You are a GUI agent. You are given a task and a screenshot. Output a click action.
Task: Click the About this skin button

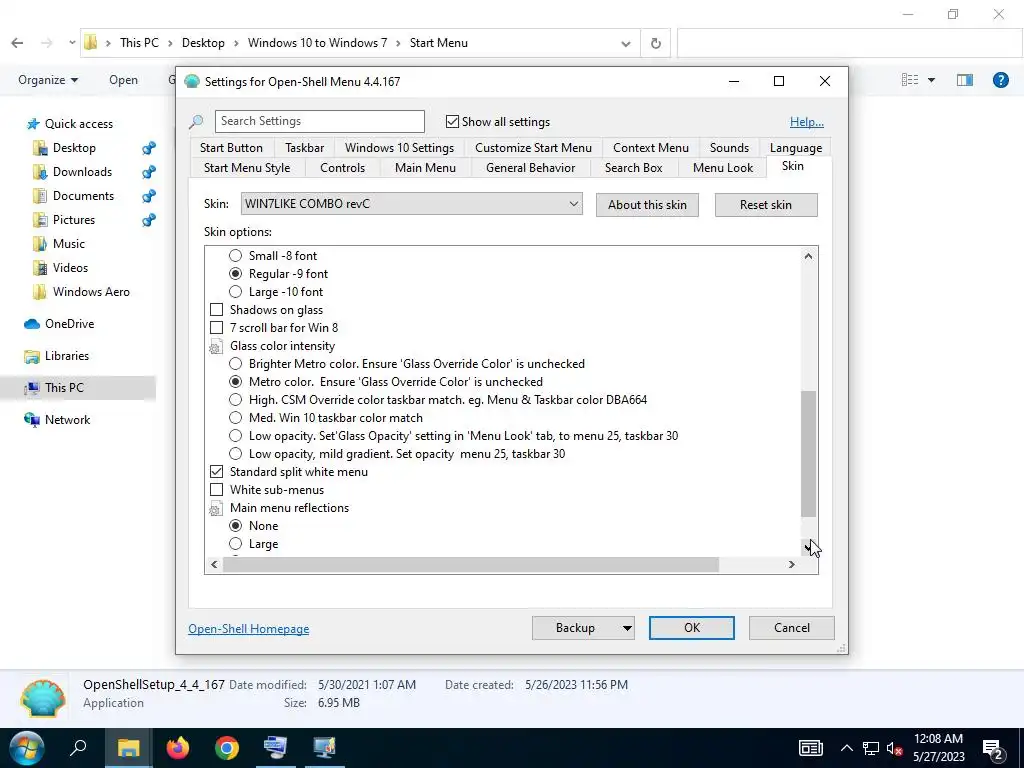click(647, 205)
